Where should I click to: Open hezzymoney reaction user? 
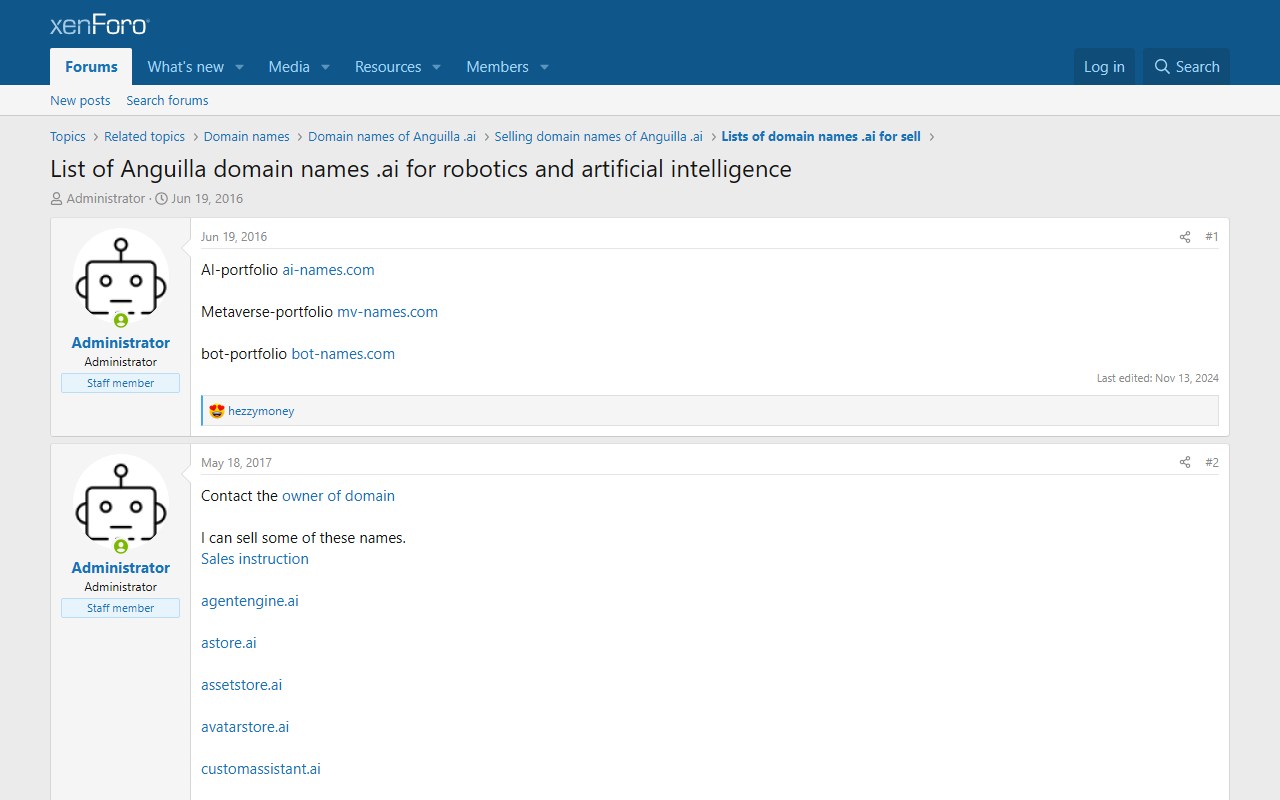point(261,411)
